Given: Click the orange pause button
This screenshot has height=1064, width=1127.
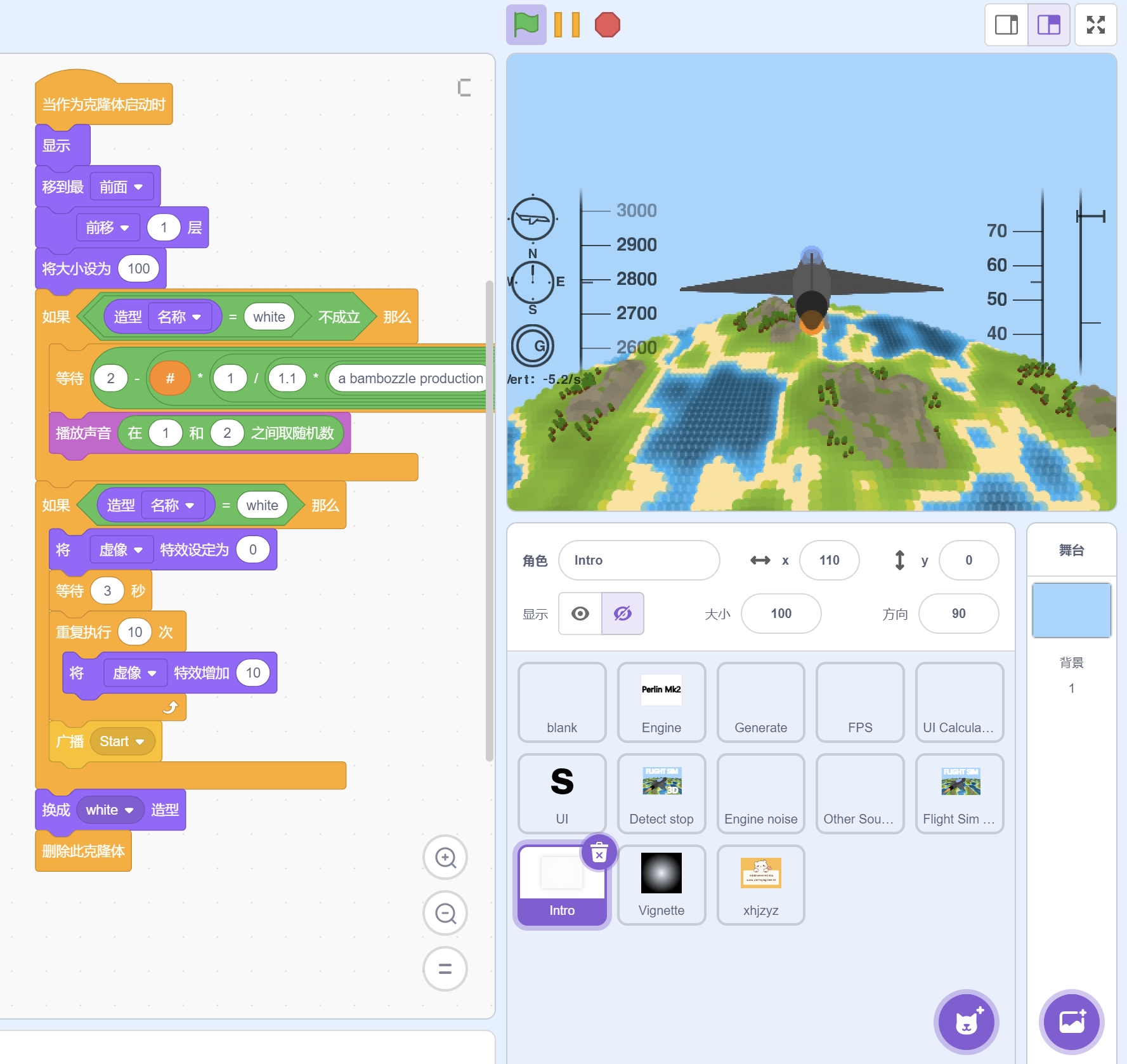Looking at the screenshot, I should pos(566,24).
